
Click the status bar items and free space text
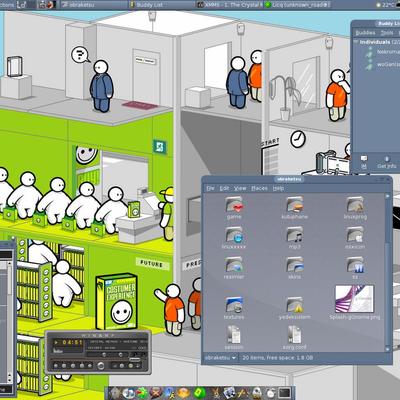tap(278, 358)
